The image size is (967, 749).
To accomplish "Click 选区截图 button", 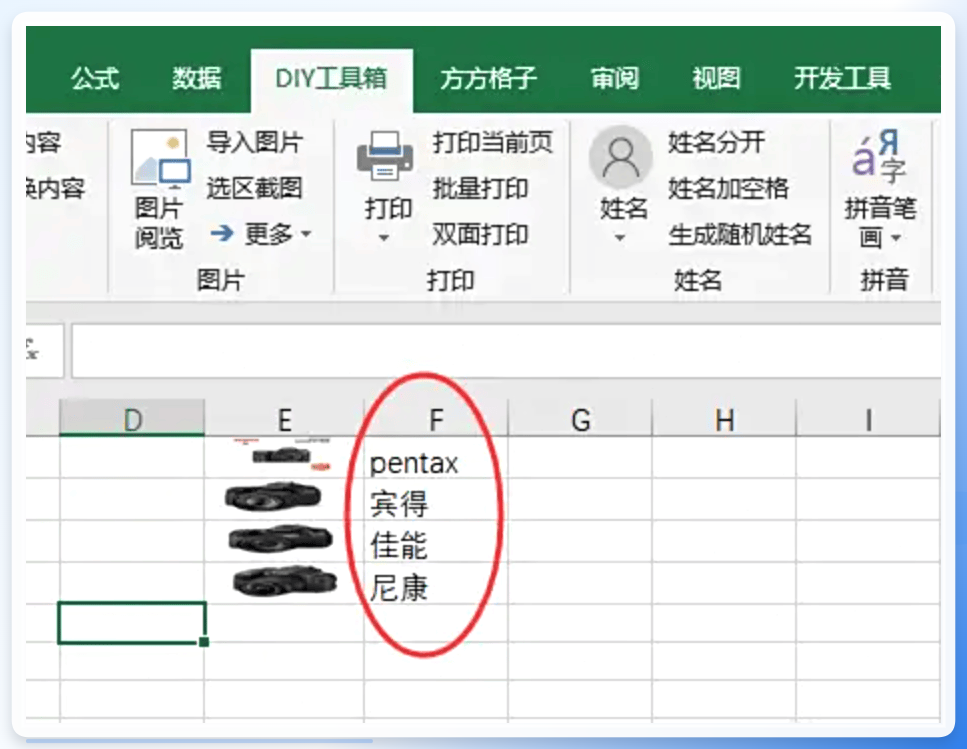I will click(x=254, y=188).
